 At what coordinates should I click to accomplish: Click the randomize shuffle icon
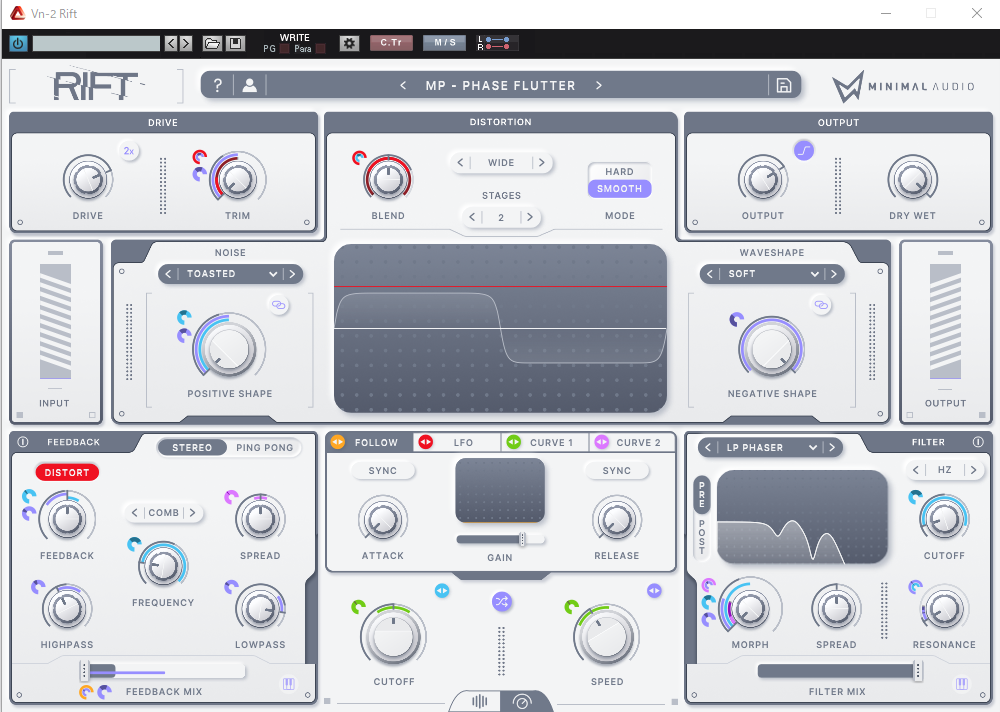502,602
